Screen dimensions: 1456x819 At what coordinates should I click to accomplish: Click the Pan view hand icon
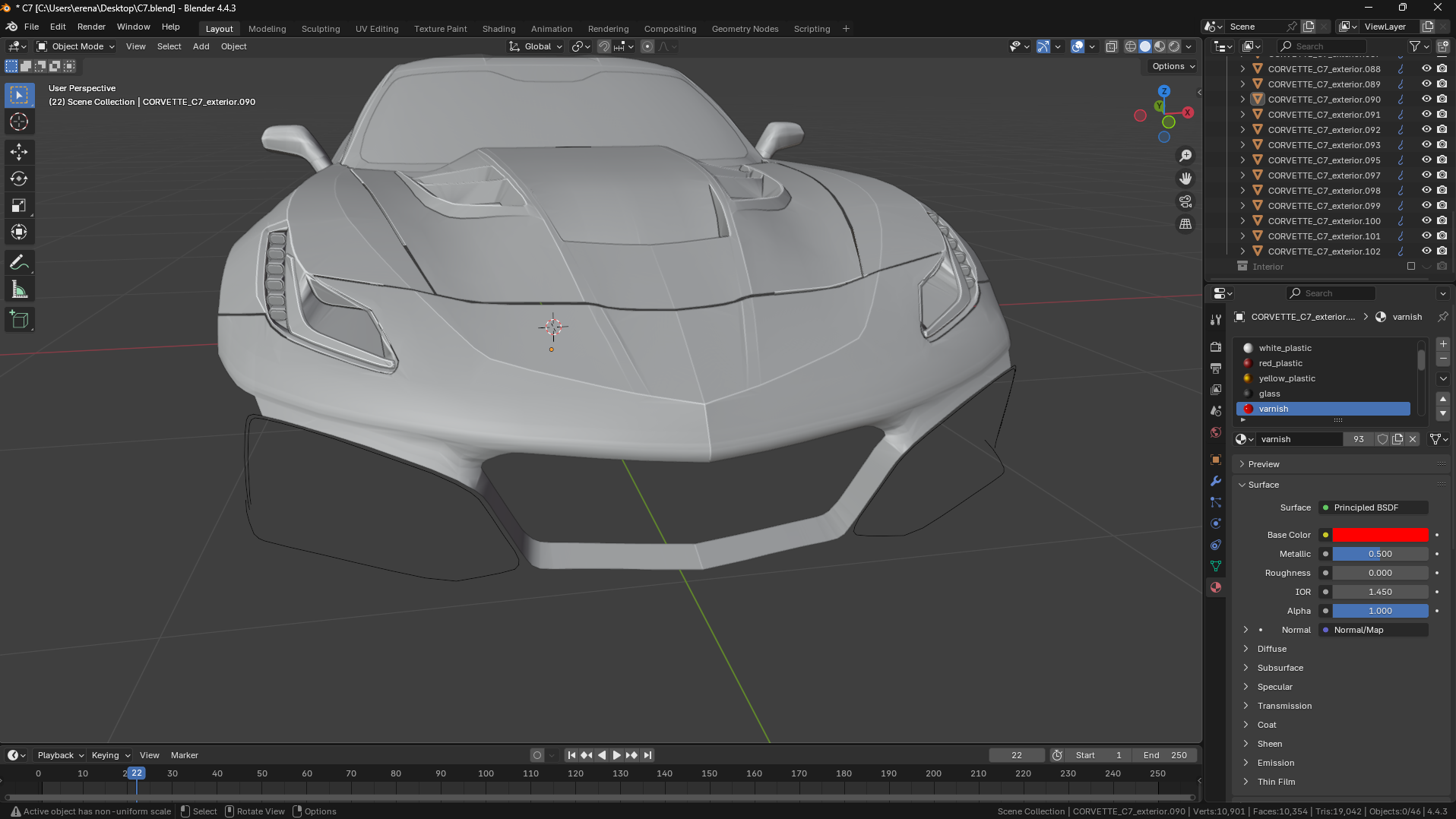[1185, 179]
